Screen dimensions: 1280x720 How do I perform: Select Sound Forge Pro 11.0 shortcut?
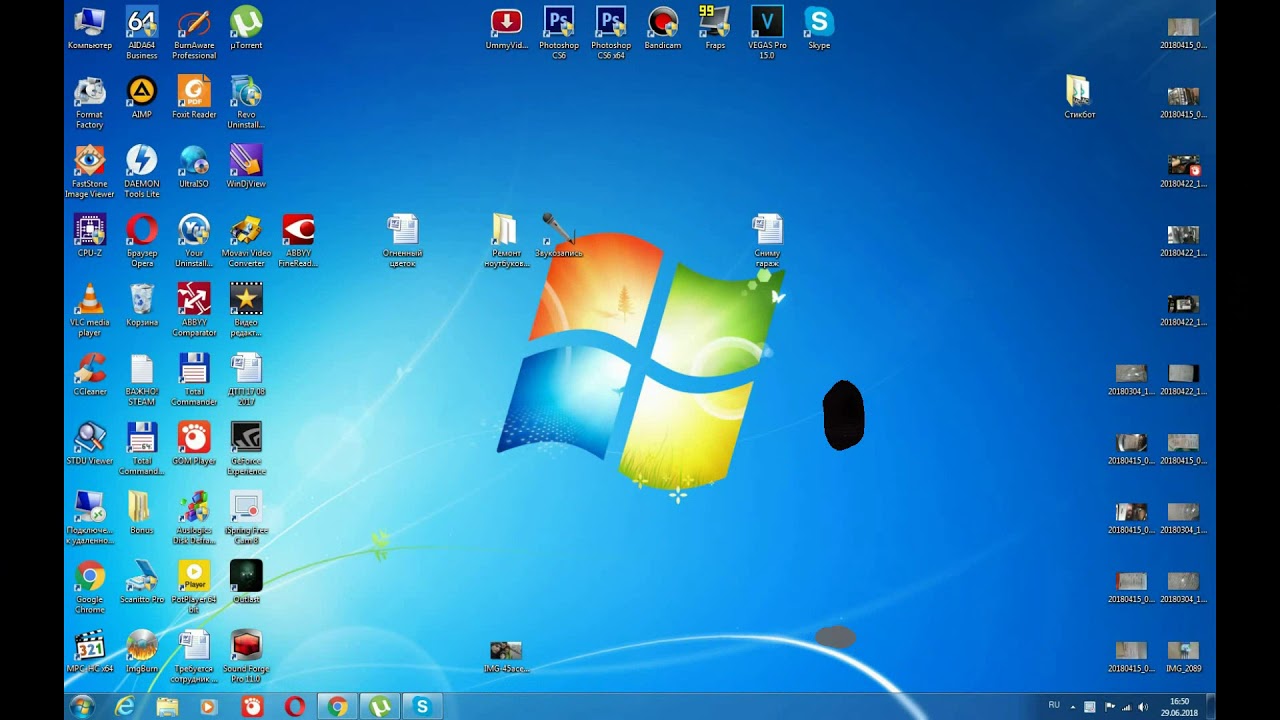pyautogui.click(x=246, y=656)
